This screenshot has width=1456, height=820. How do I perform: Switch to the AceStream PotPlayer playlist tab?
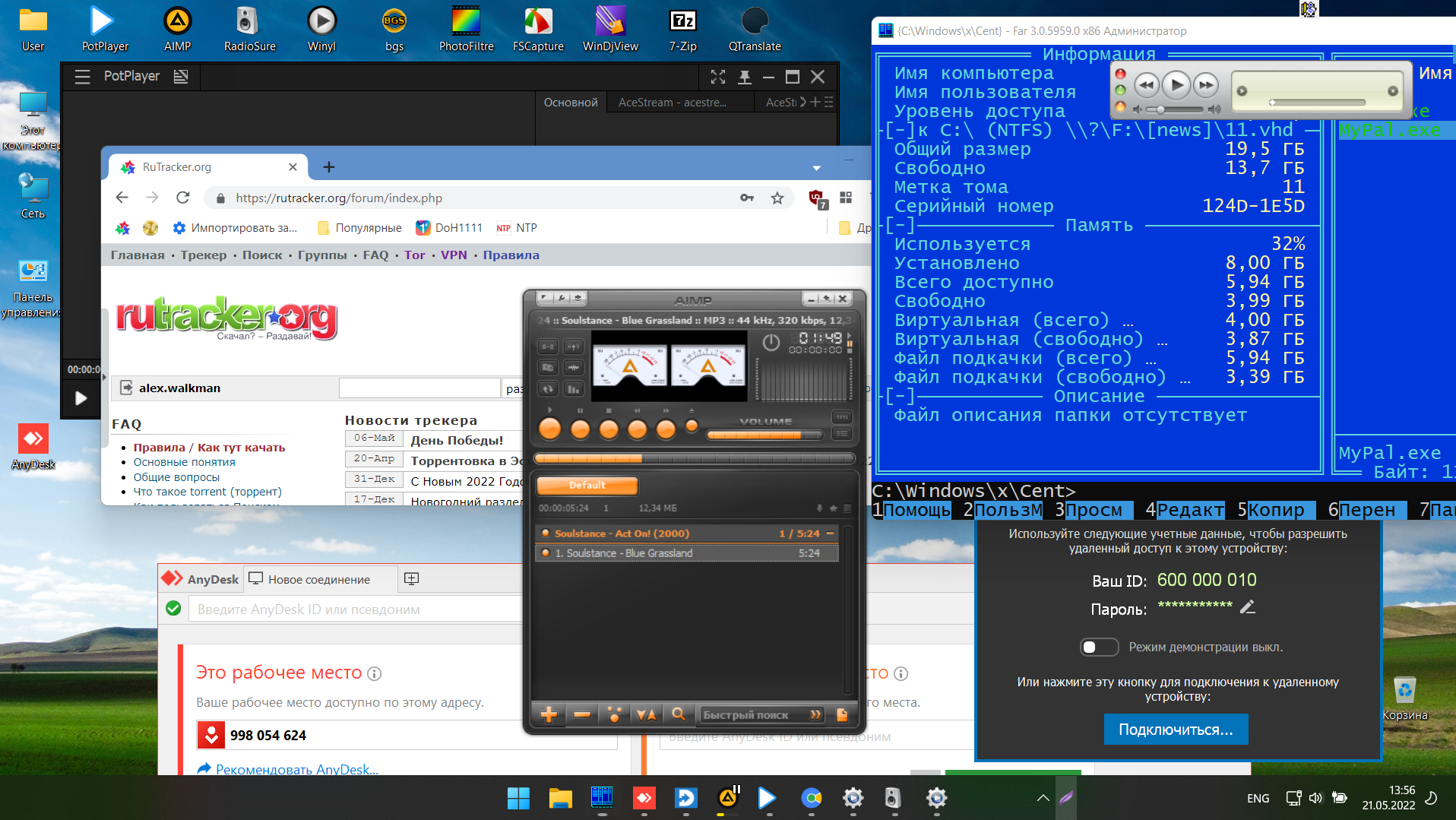[672, 103]
